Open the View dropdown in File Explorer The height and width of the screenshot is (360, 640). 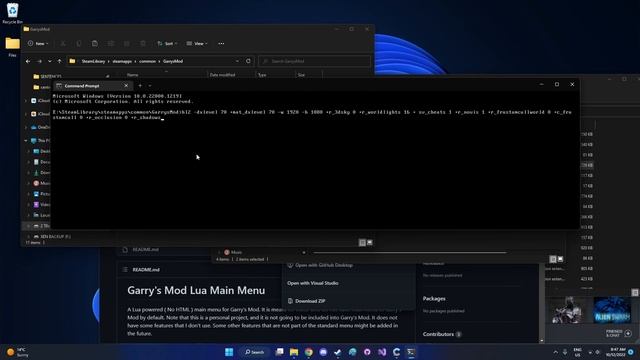(197, 43)
